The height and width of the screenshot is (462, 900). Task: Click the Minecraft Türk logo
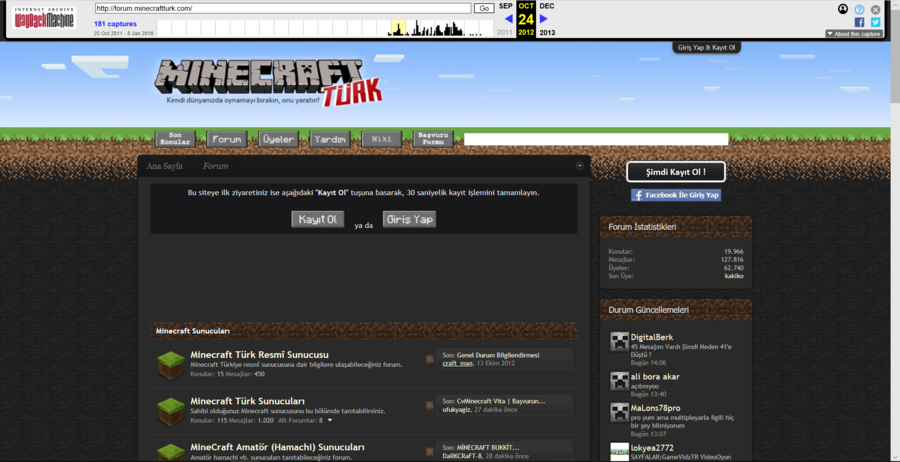tap(269, 82)
